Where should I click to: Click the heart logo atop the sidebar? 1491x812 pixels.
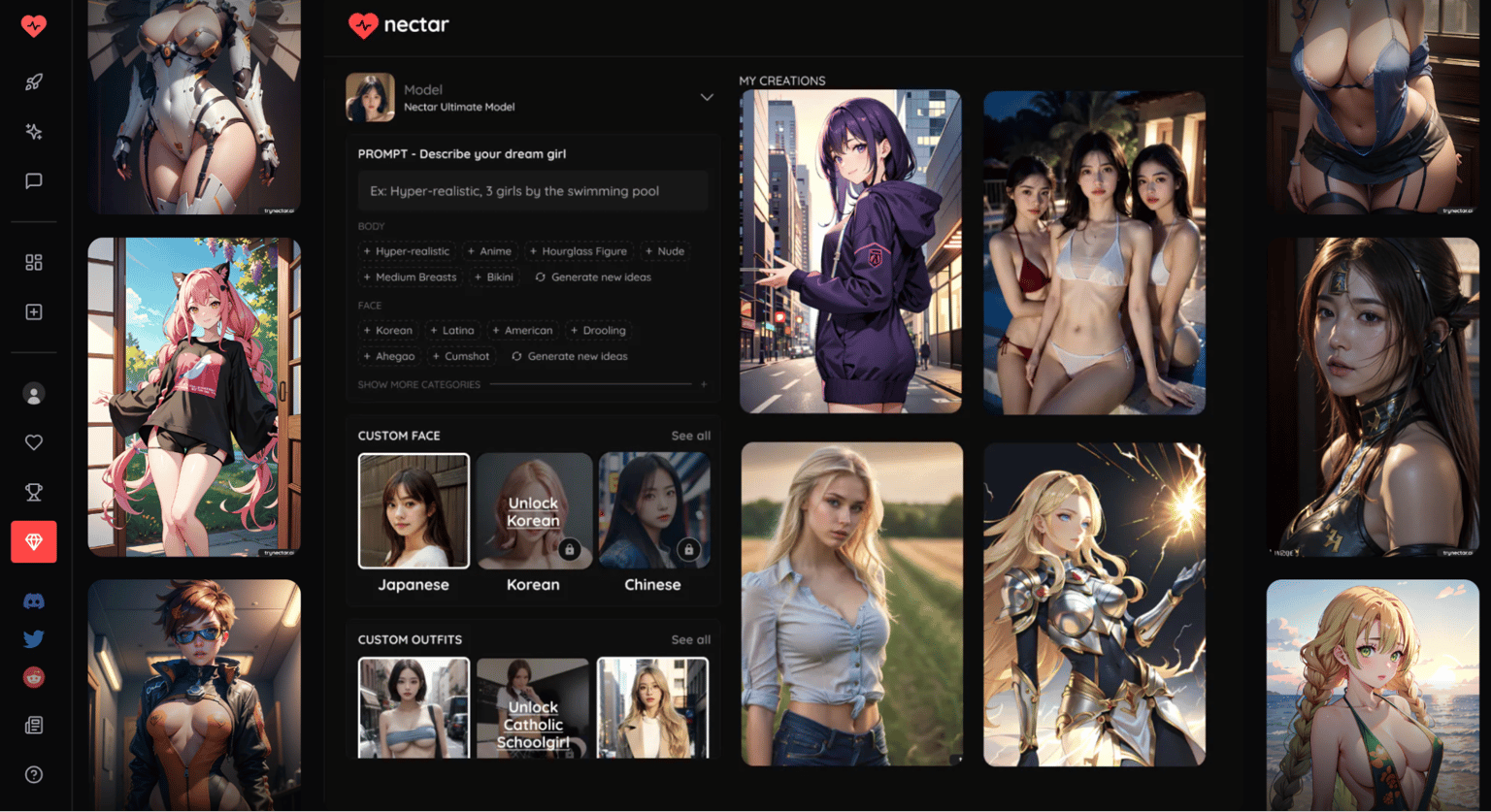(34, 25)
